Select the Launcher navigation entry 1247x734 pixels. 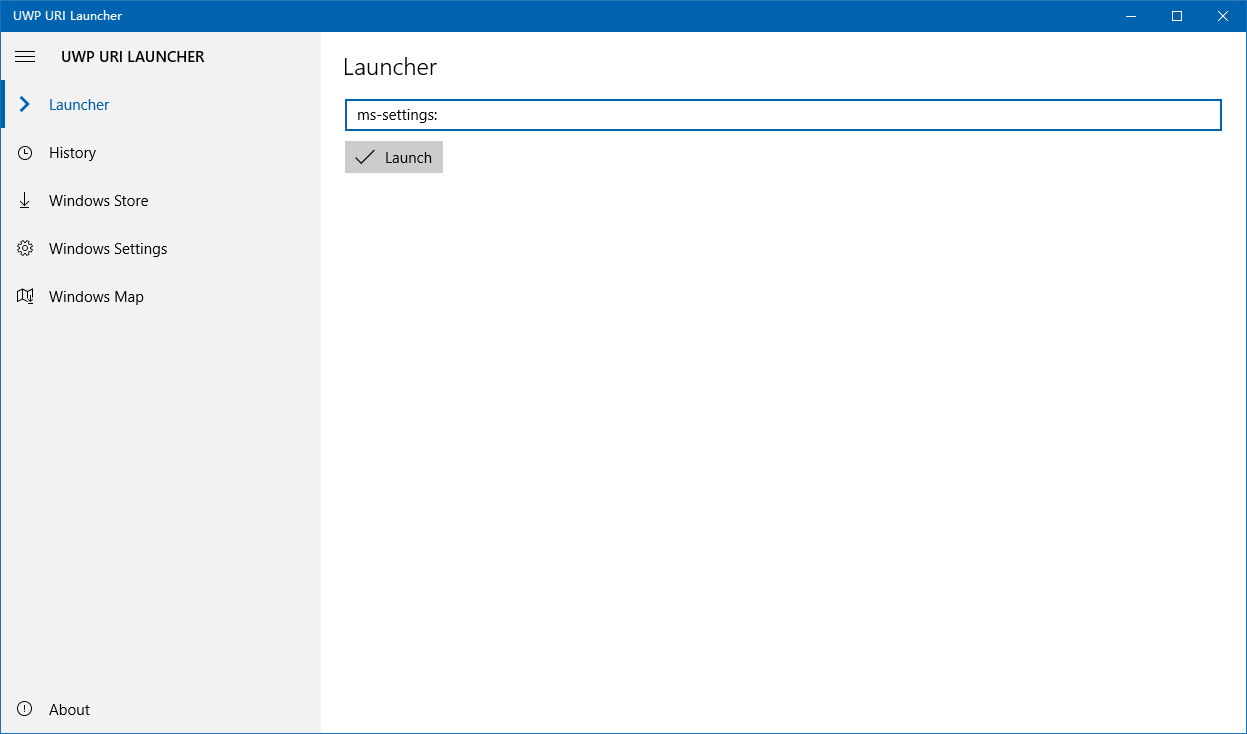click(x=79, y=104)
